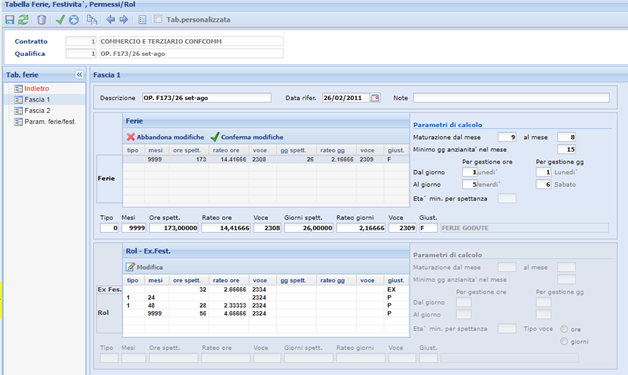Click the Indietro tree node icon
Viewport: 628px width, 375px height.
18,89
